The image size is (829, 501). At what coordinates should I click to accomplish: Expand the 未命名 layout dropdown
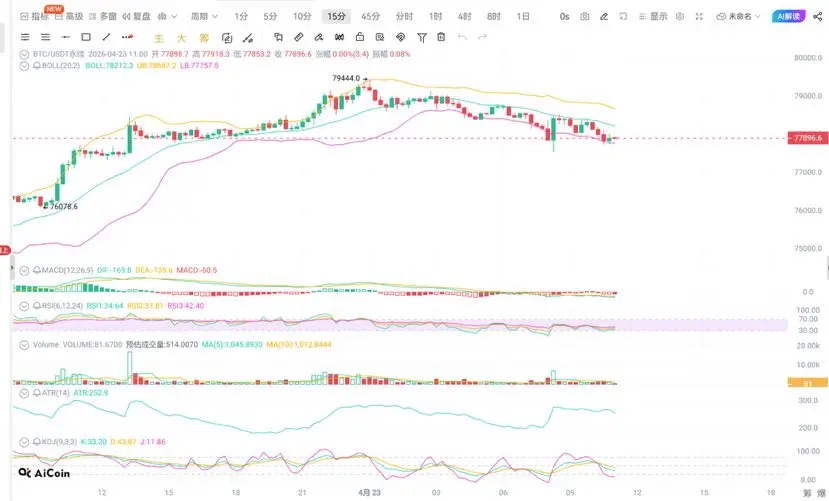tap(738, 16)
